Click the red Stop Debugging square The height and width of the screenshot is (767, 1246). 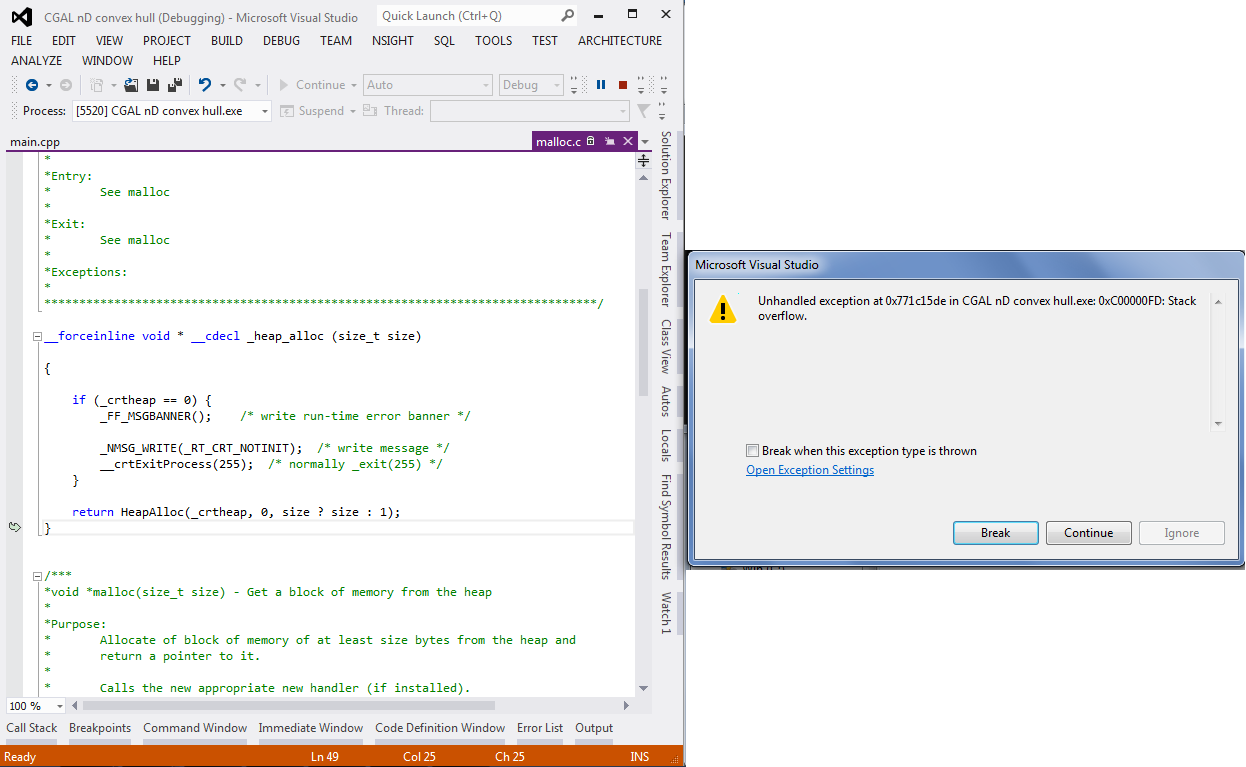(623, 85)
